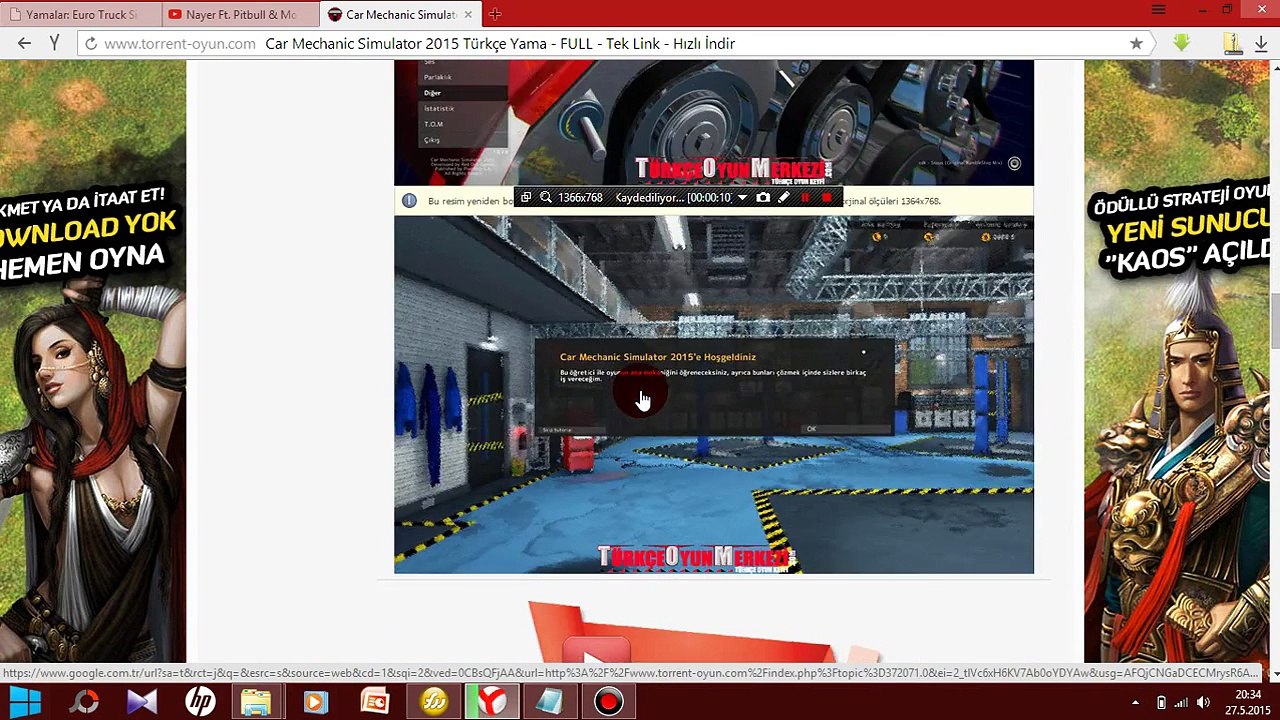Pause the screen recording
This screenshot has height=720, width=1280.
tap(806, 198)
